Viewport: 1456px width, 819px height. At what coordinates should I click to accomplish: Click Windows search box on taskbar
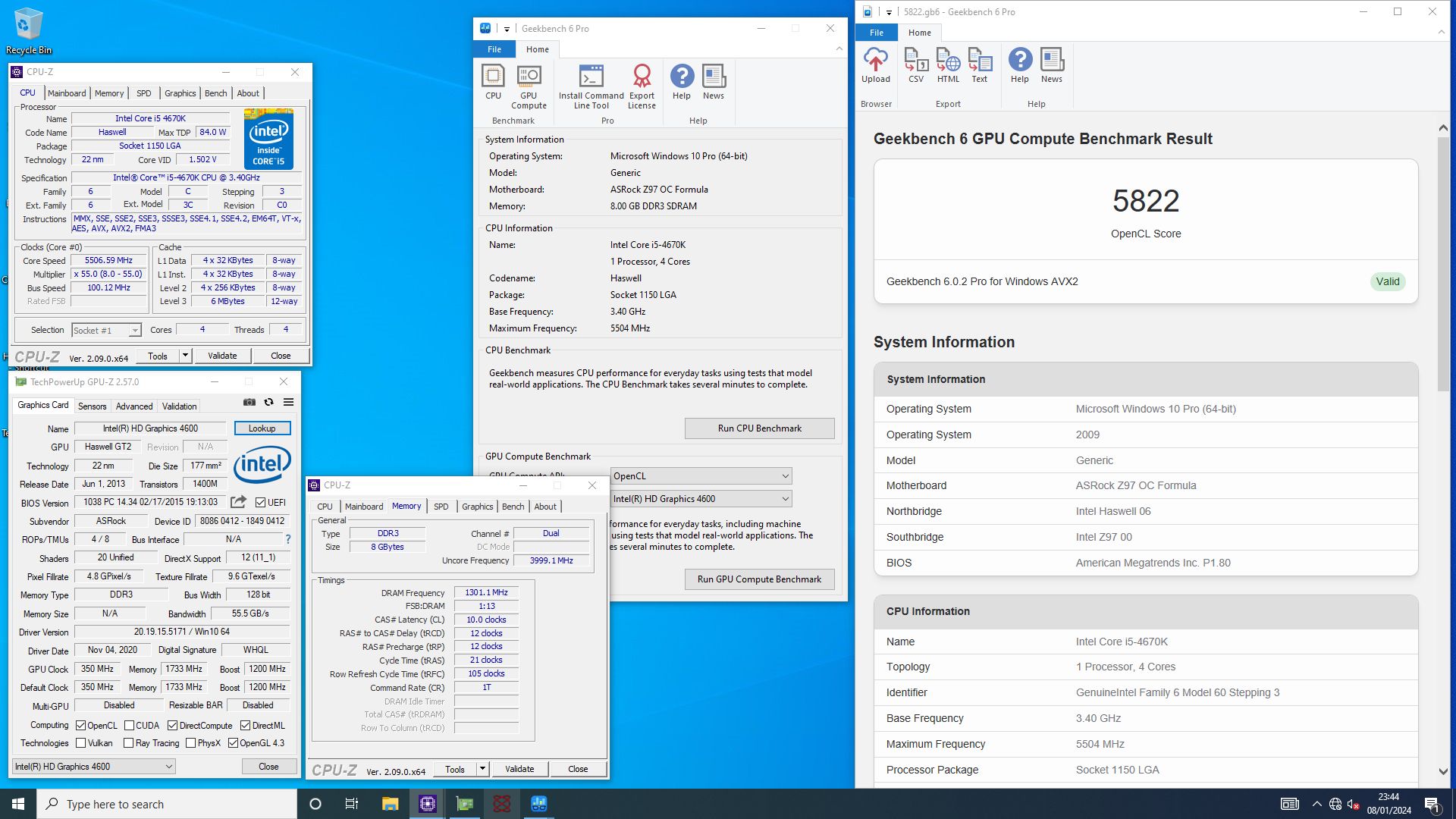click(167, 804)
